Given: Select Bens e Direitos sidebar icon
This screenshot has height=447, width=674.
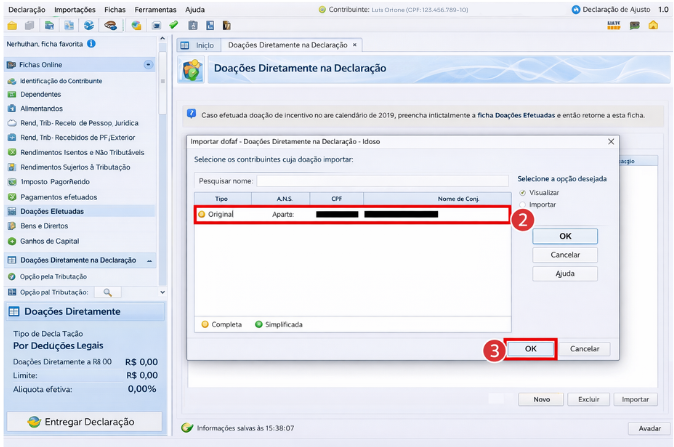Looking at the screenshot, I should [x=12, y=226].
